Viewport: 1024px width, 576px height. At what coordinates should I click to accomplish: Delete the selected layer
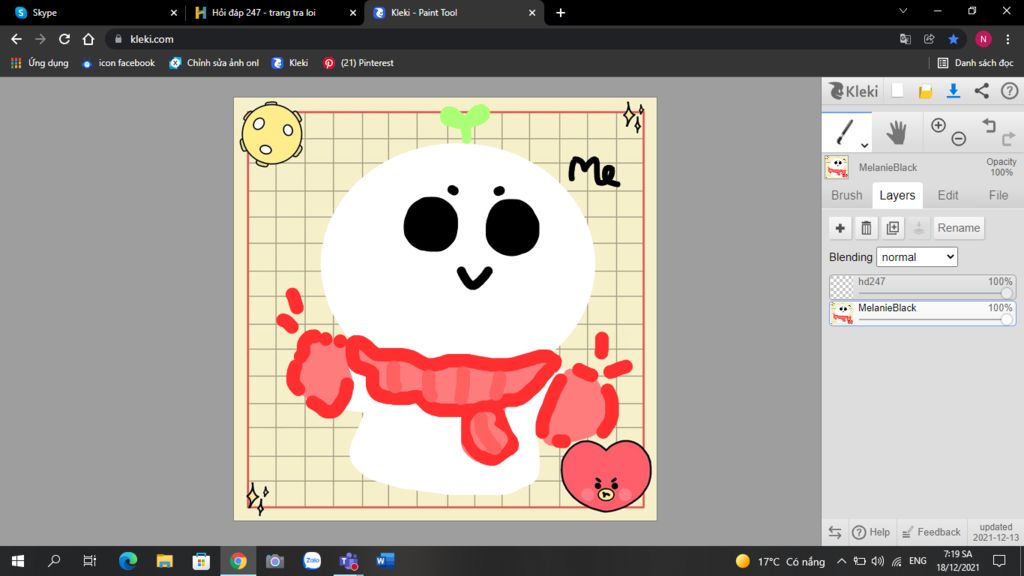866,228
